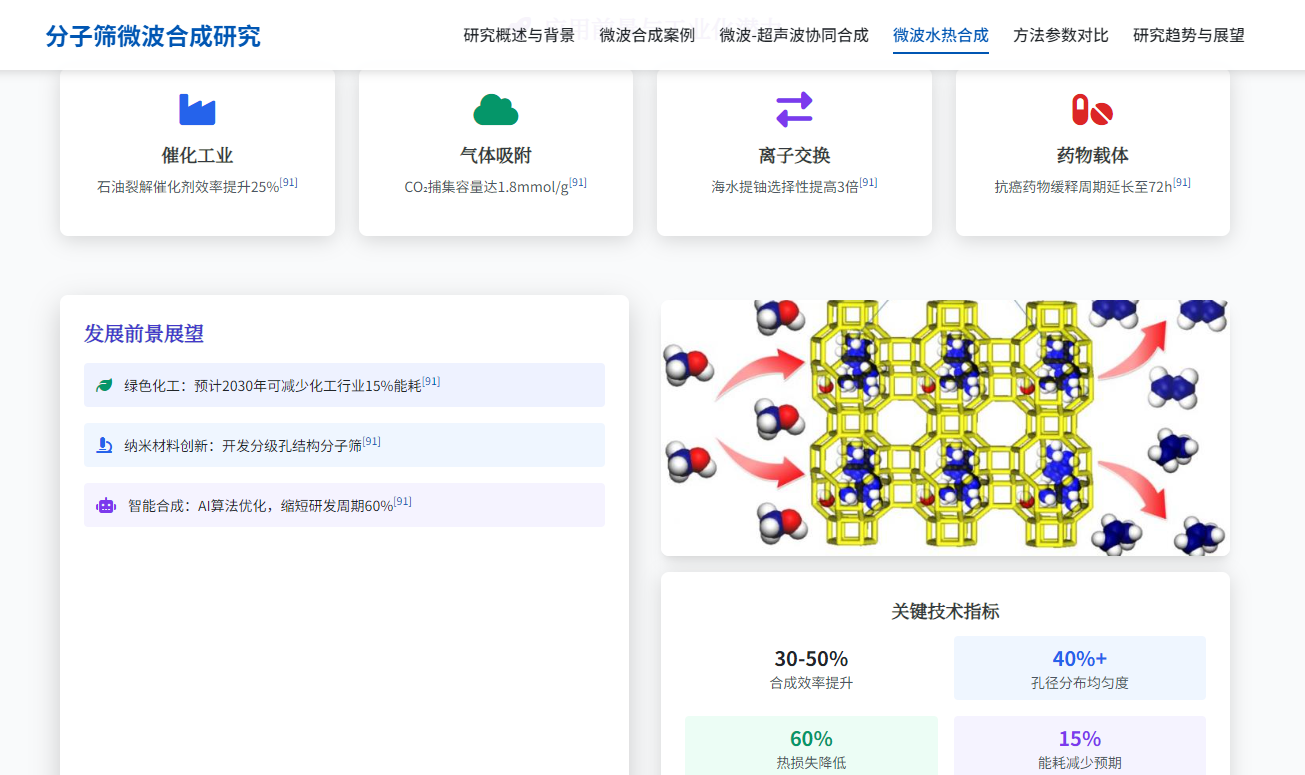Click the 发展前景展望 heading

click(x=144, y=334)
